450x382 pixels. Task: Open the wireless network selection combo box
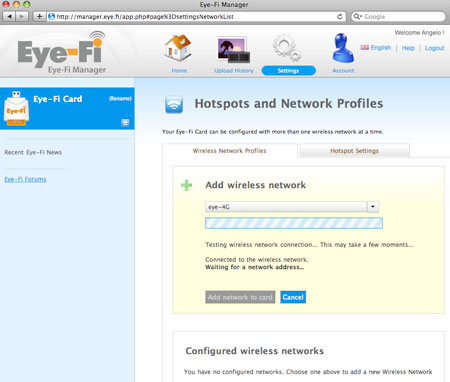click(292, 207)
